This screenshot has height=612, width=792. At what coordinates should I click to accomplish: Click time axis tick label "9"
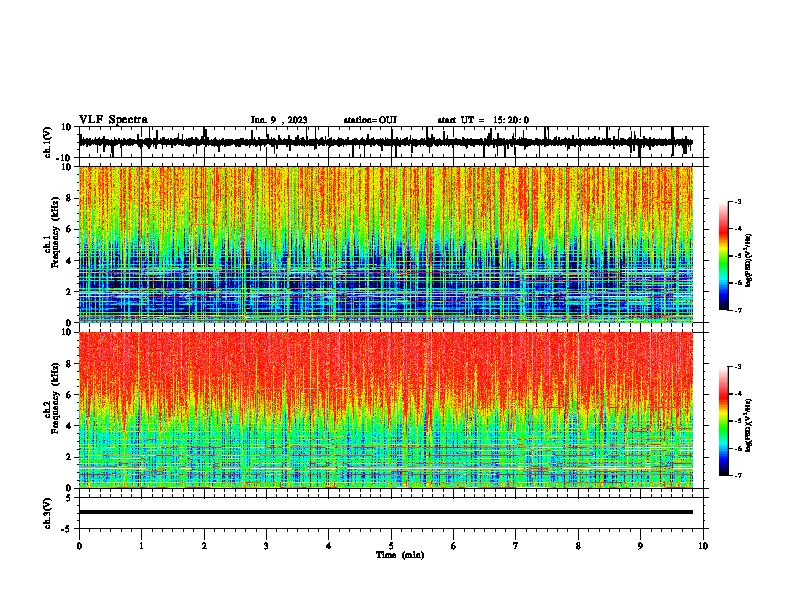(640, 546)
